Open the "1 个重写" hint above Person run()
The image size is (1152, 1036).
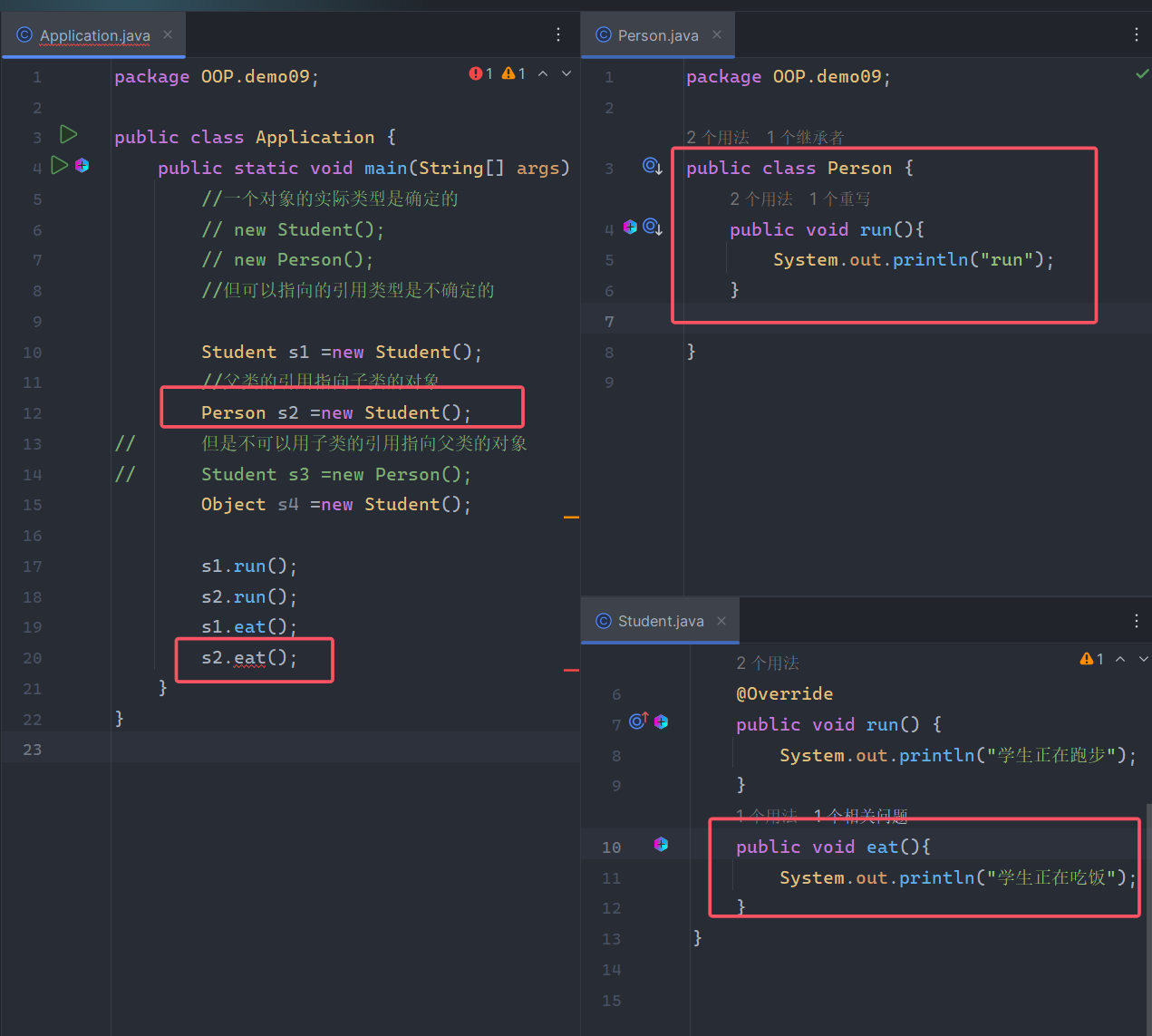[839, 199]
